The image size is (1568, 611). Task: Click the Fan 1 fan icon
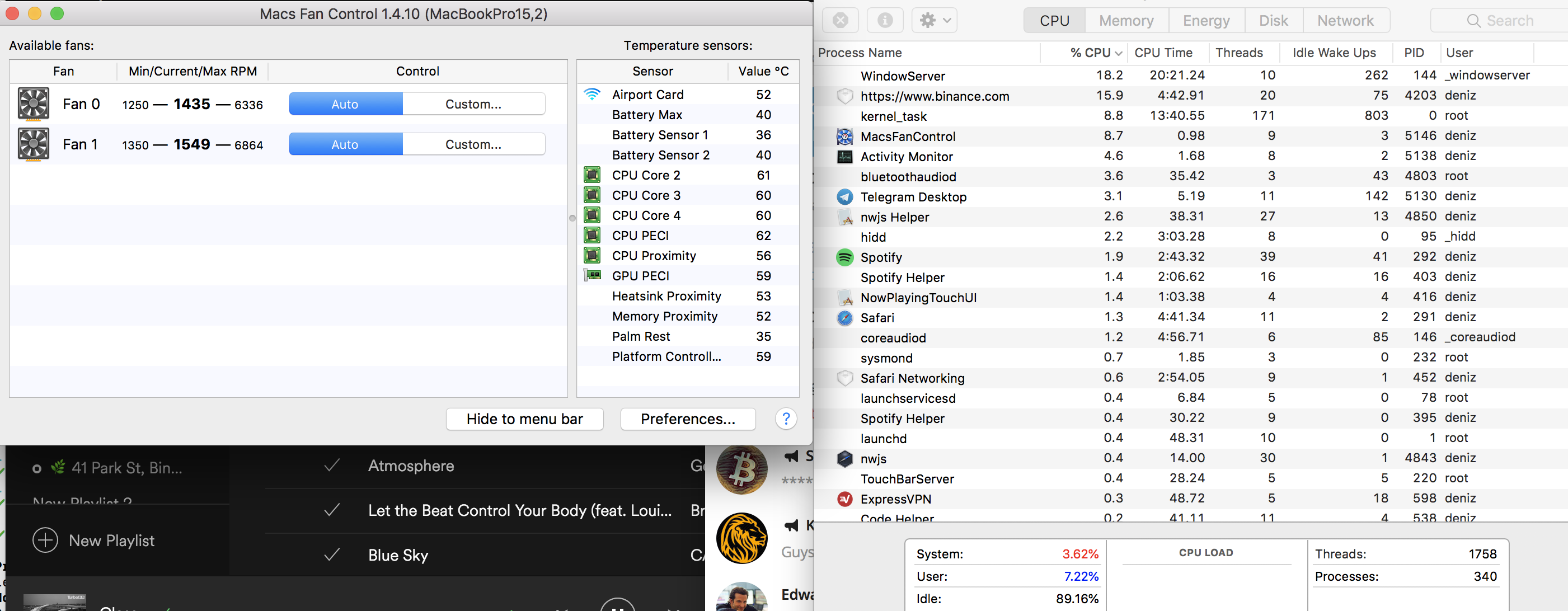tap(33, 144)
